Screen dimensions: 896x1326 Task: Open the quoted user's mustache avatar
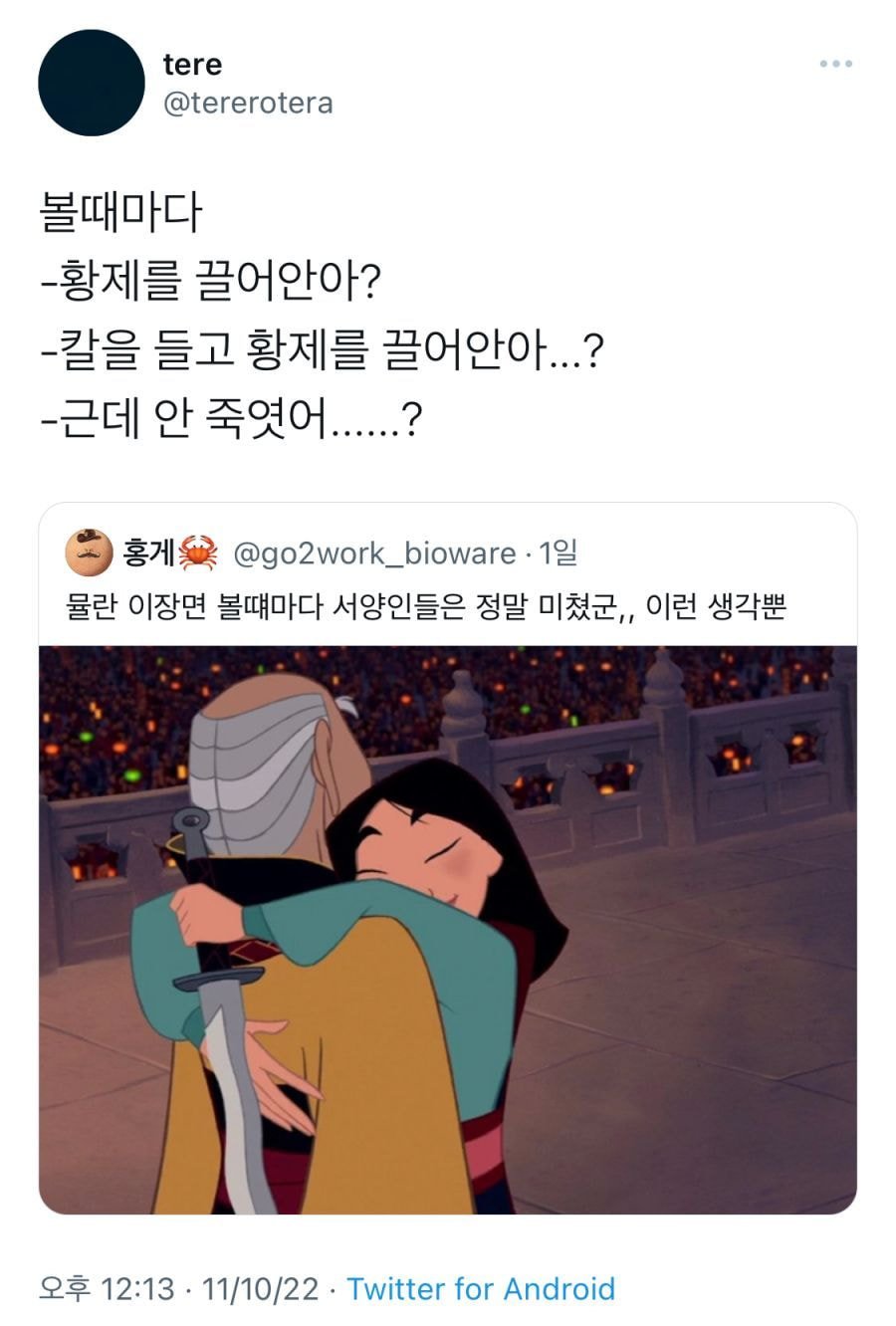(x=89, y=552)
